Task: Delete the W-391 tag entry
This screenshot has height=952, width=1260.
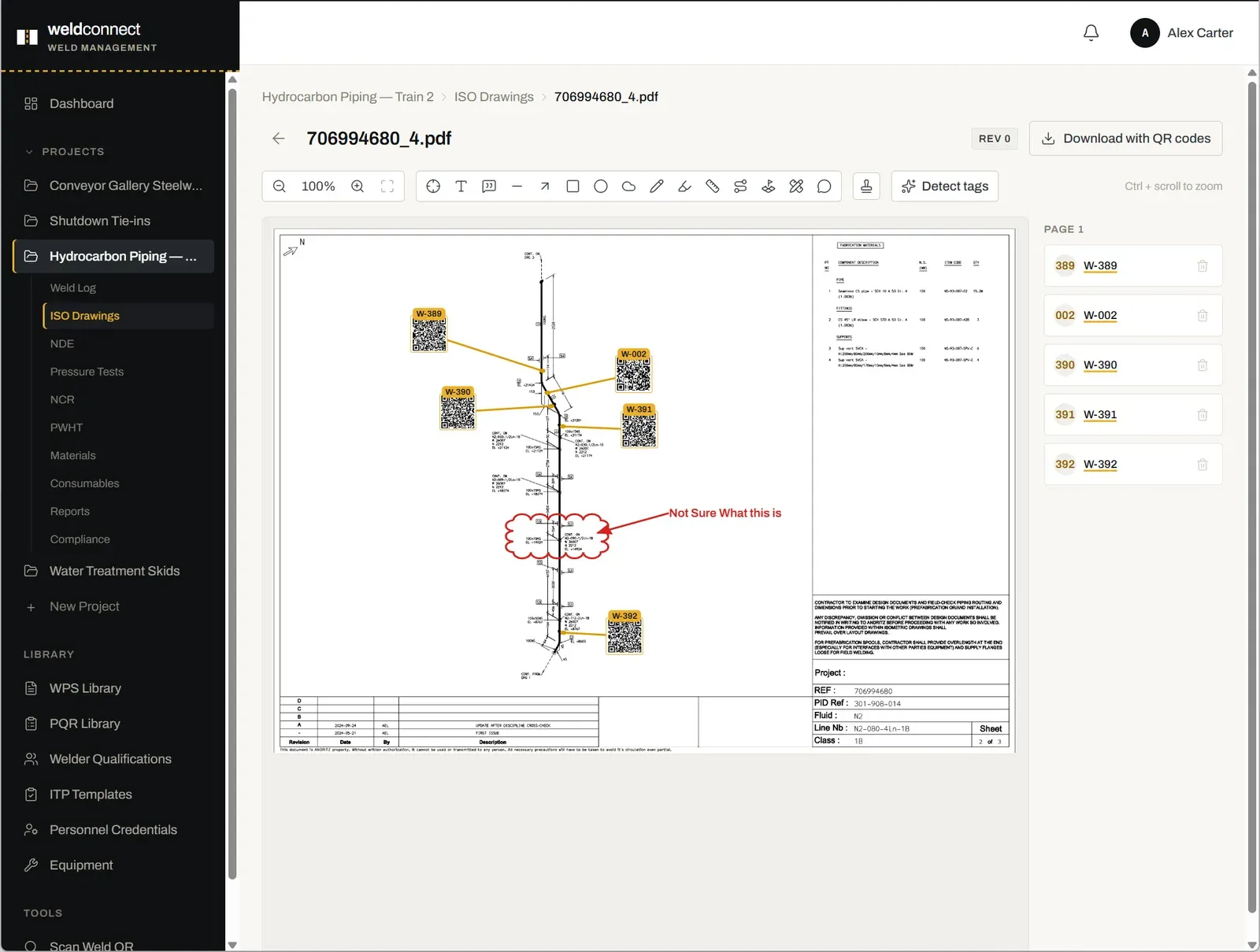Action: [x=1203, y=415]
